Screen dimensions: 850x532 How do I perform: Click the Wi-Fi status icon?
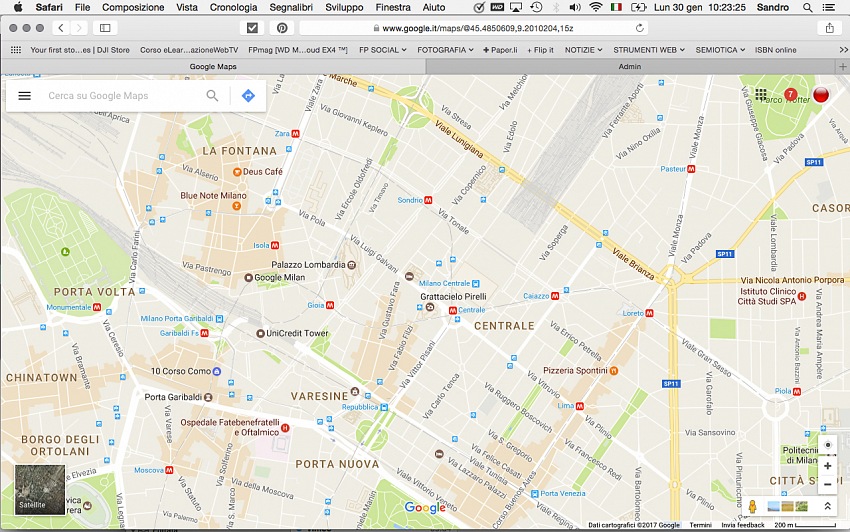pyautogui.click(x=596, y=8)
